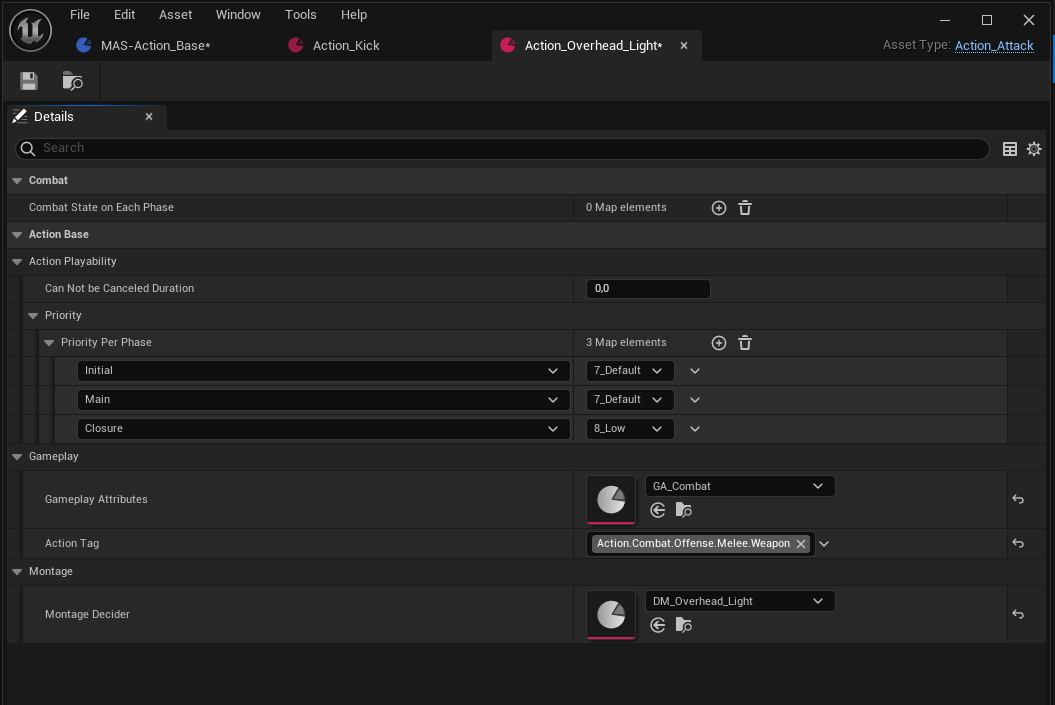
Task: Browse to DM_Overhead_Light with magnifier folder icon
Action: click(x=684, y=625)
